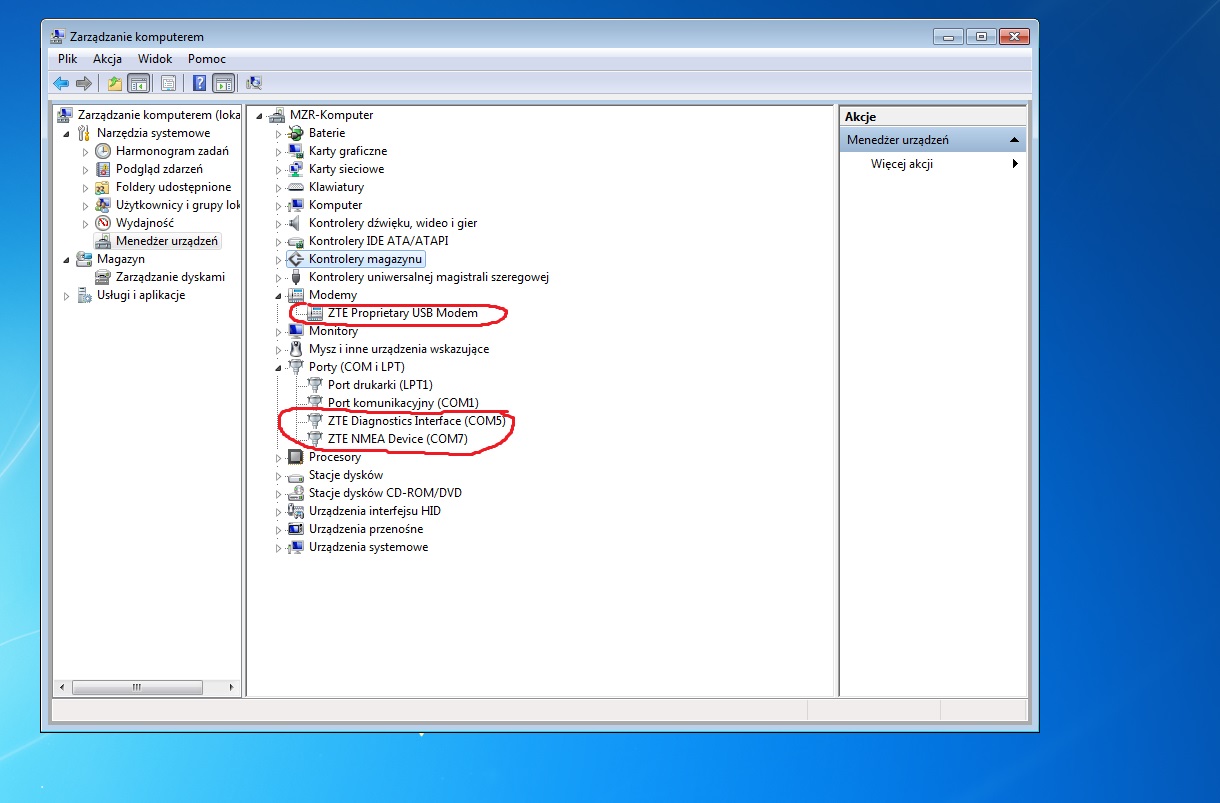Collapse the Modemy category node
This screenshot has width=1220, height=803.
(x=280, y=296)
